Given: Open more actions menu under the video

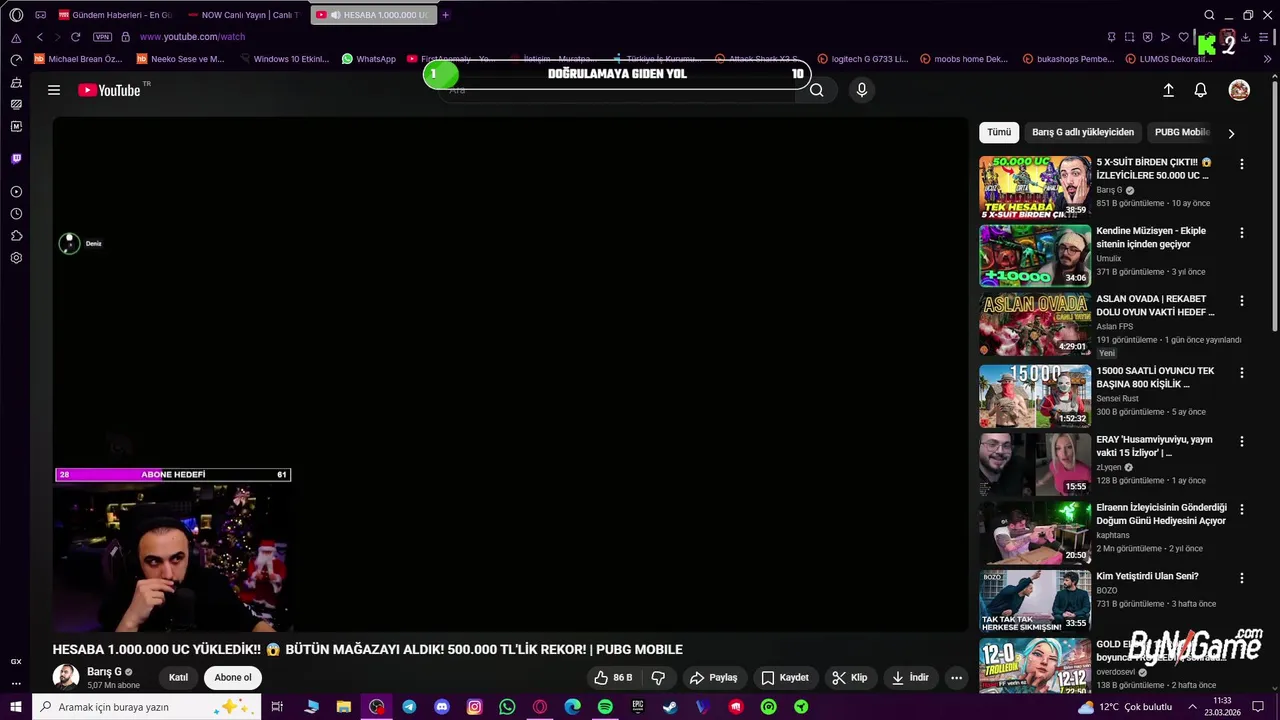Looking at the screenshot, I should click(x=956, y=677).
